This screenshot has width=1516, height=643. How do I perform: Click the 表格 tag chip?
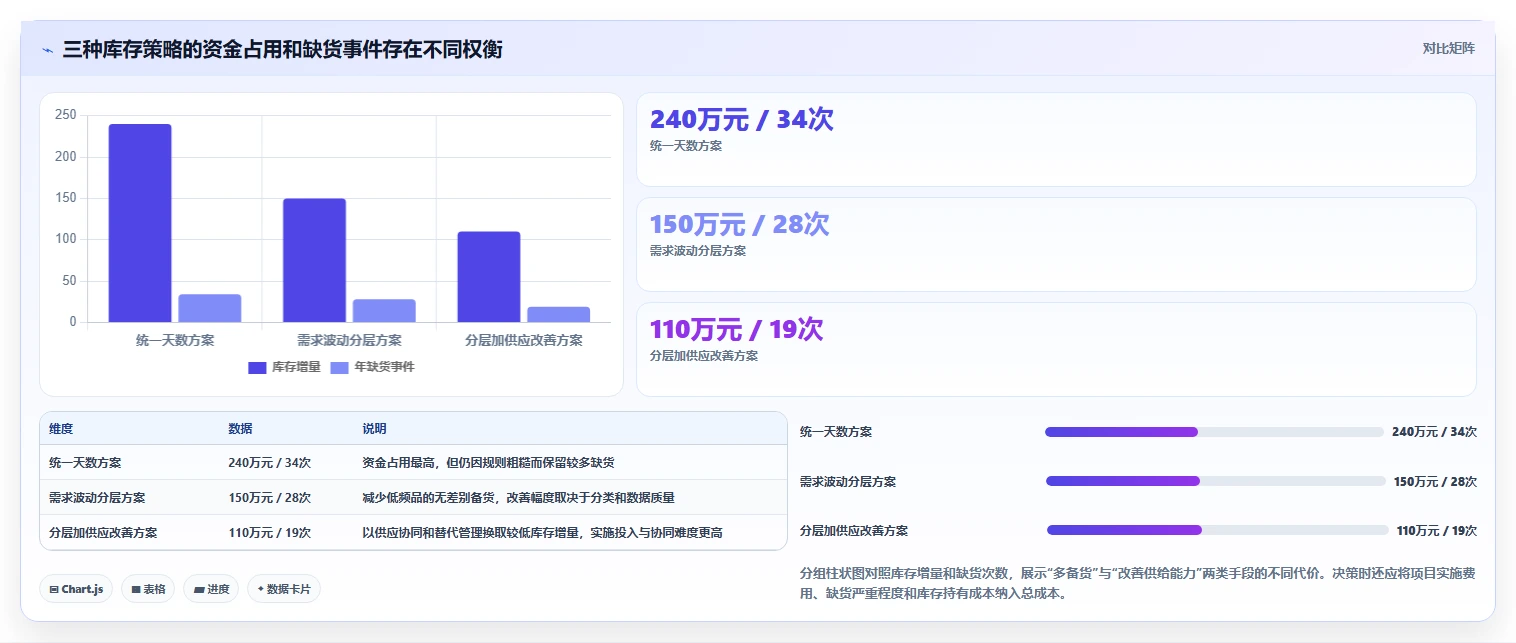coord(147,589)
